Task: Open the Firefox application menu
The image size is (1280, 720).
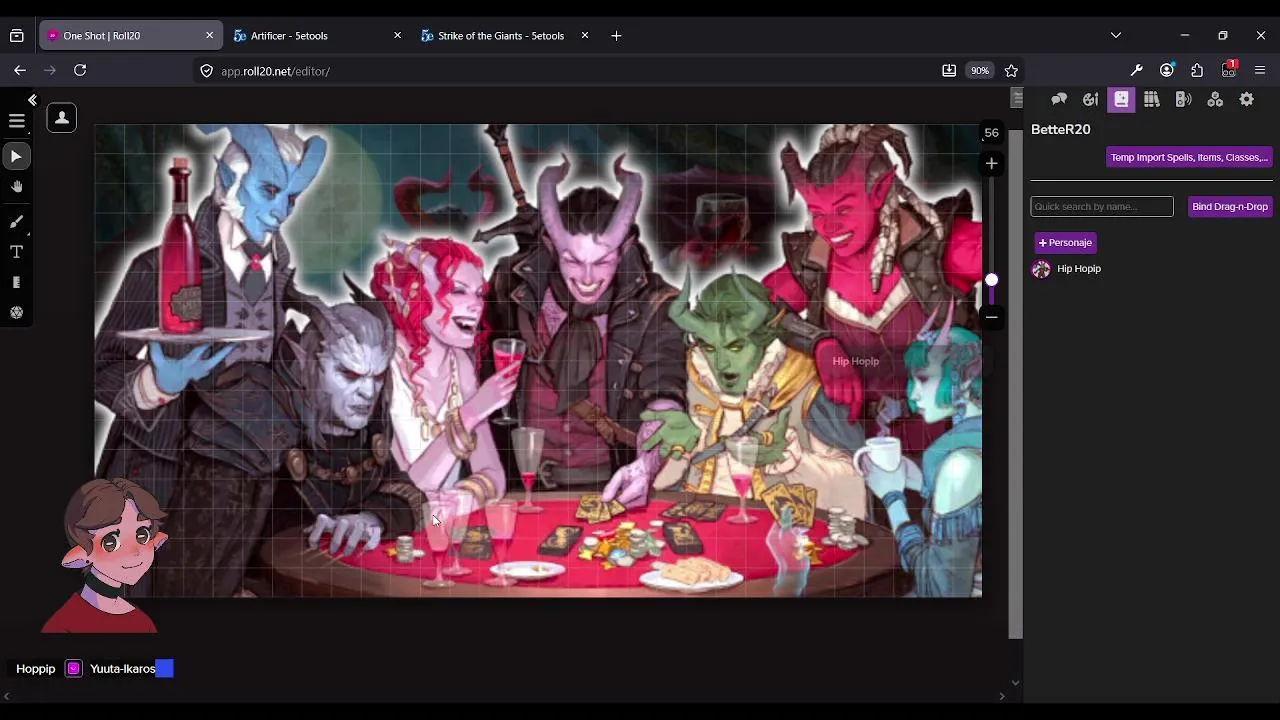Action: click(1260, 70)
